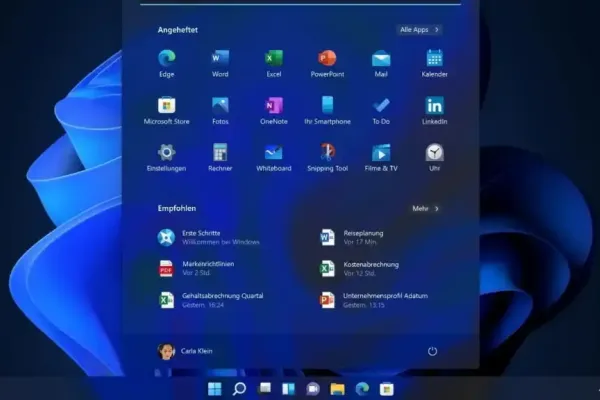Open the Fotos app
The image size is (600, 400).
[x=220, y=111]
